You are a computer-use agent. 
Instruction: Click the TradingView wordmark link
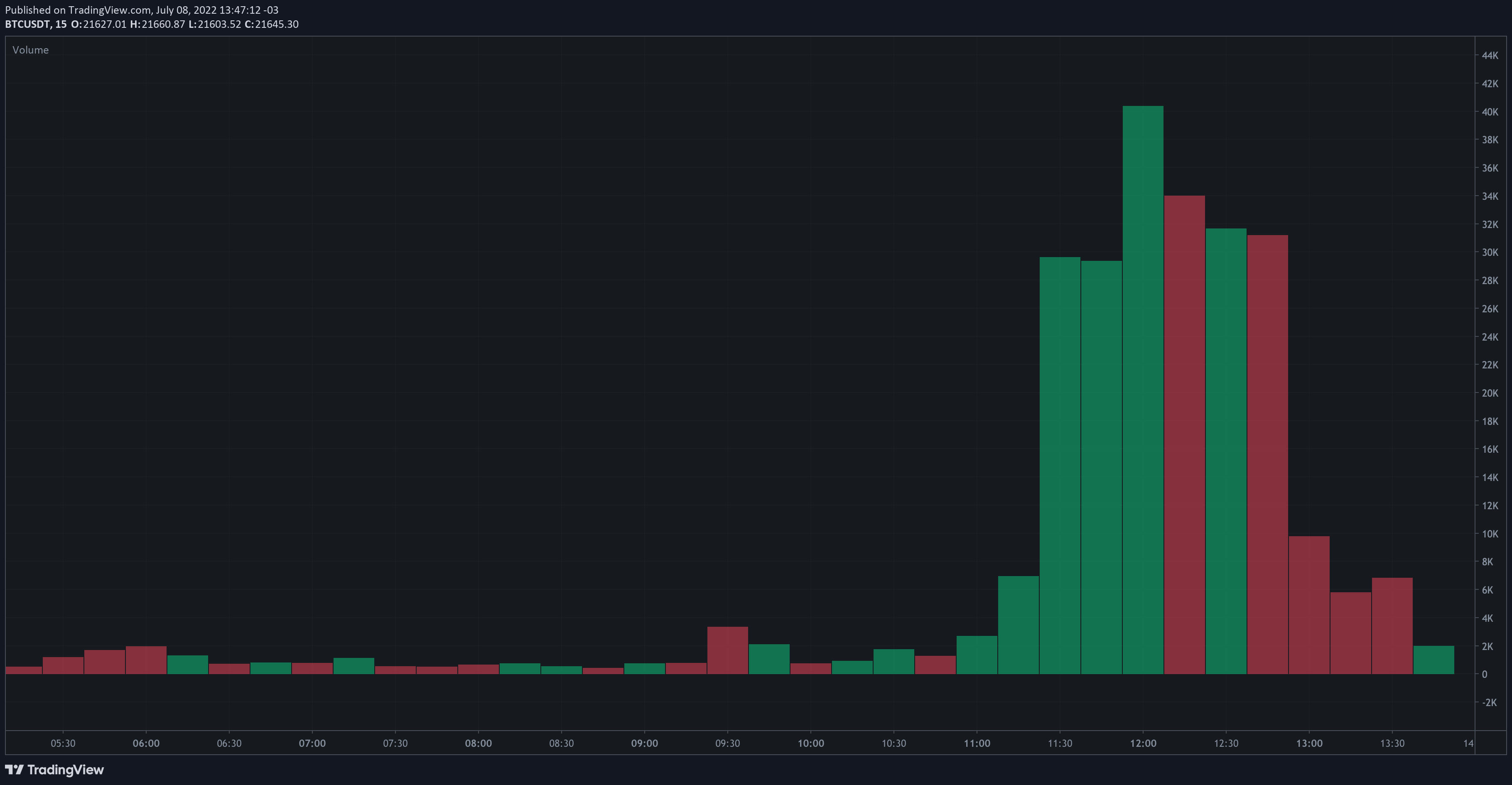coord(65,770)
